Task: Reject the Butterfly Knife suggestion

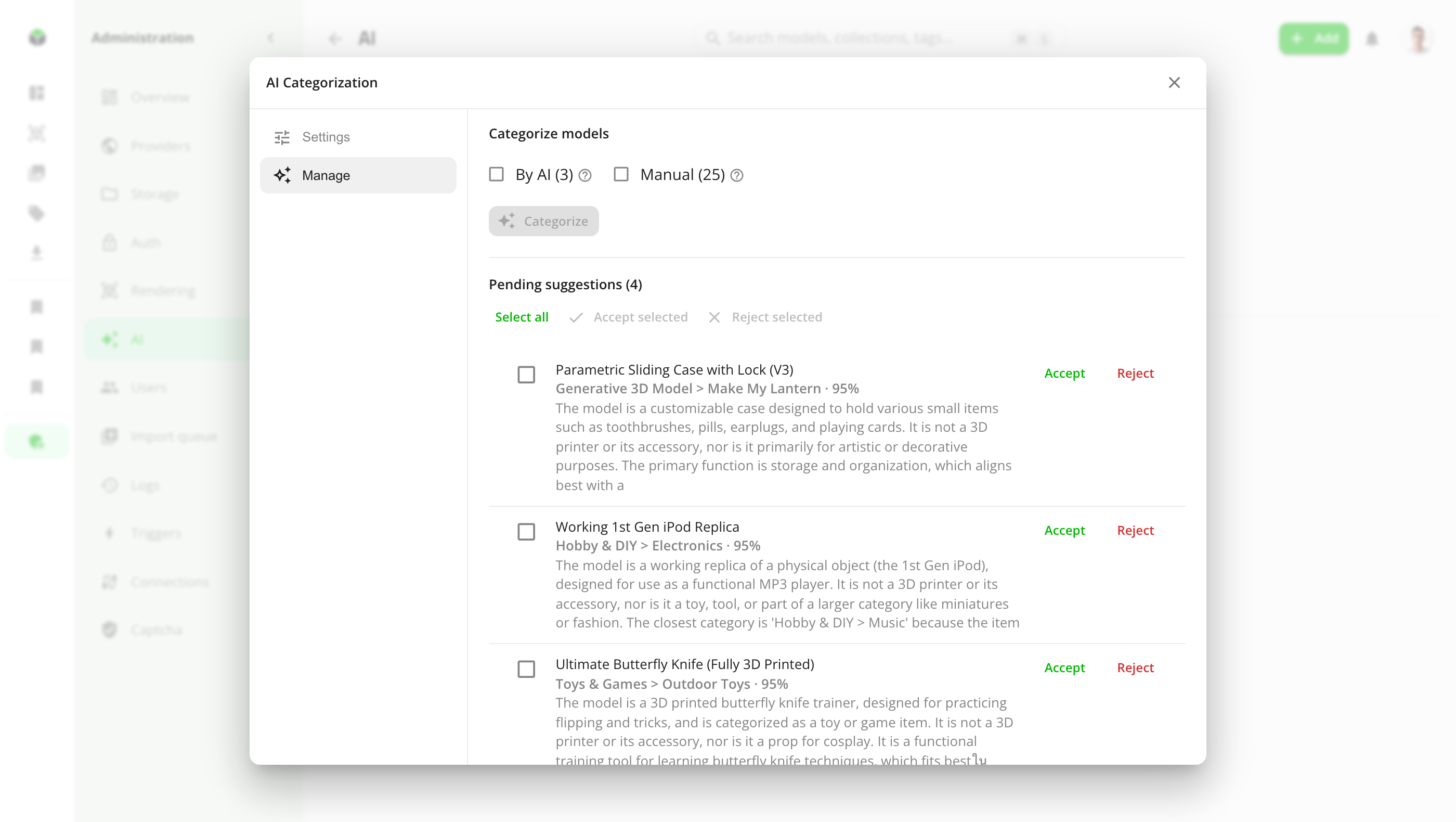Action: click(1135, 667)
